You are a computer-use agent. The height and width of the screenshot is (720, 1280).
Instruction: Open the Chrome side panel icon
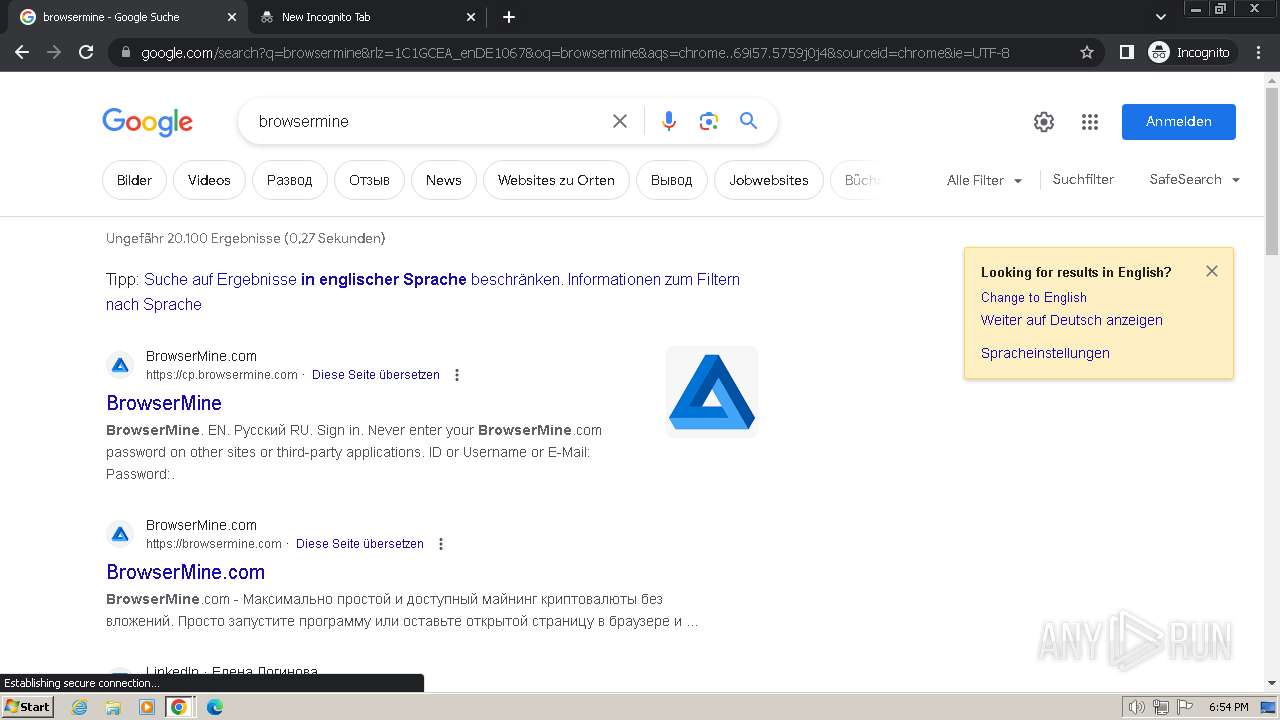pyautogui.click(x=1127, y=52)
